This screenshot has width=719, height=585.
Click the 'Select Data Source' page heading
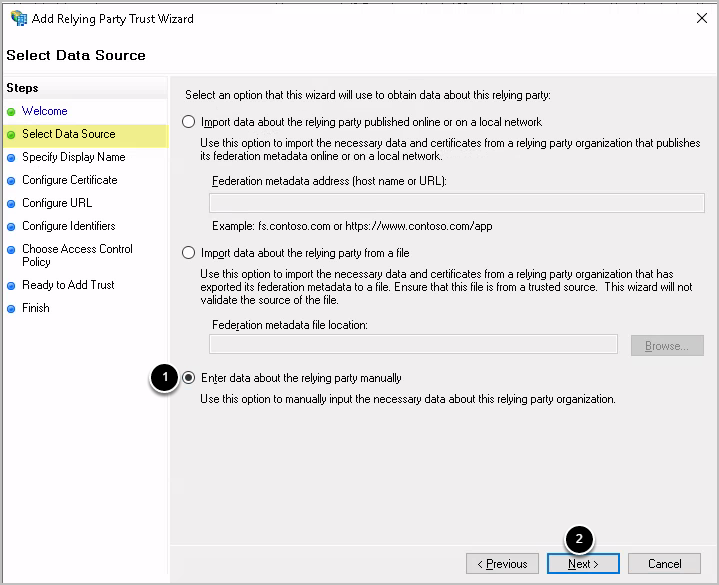tap(76, 55)
